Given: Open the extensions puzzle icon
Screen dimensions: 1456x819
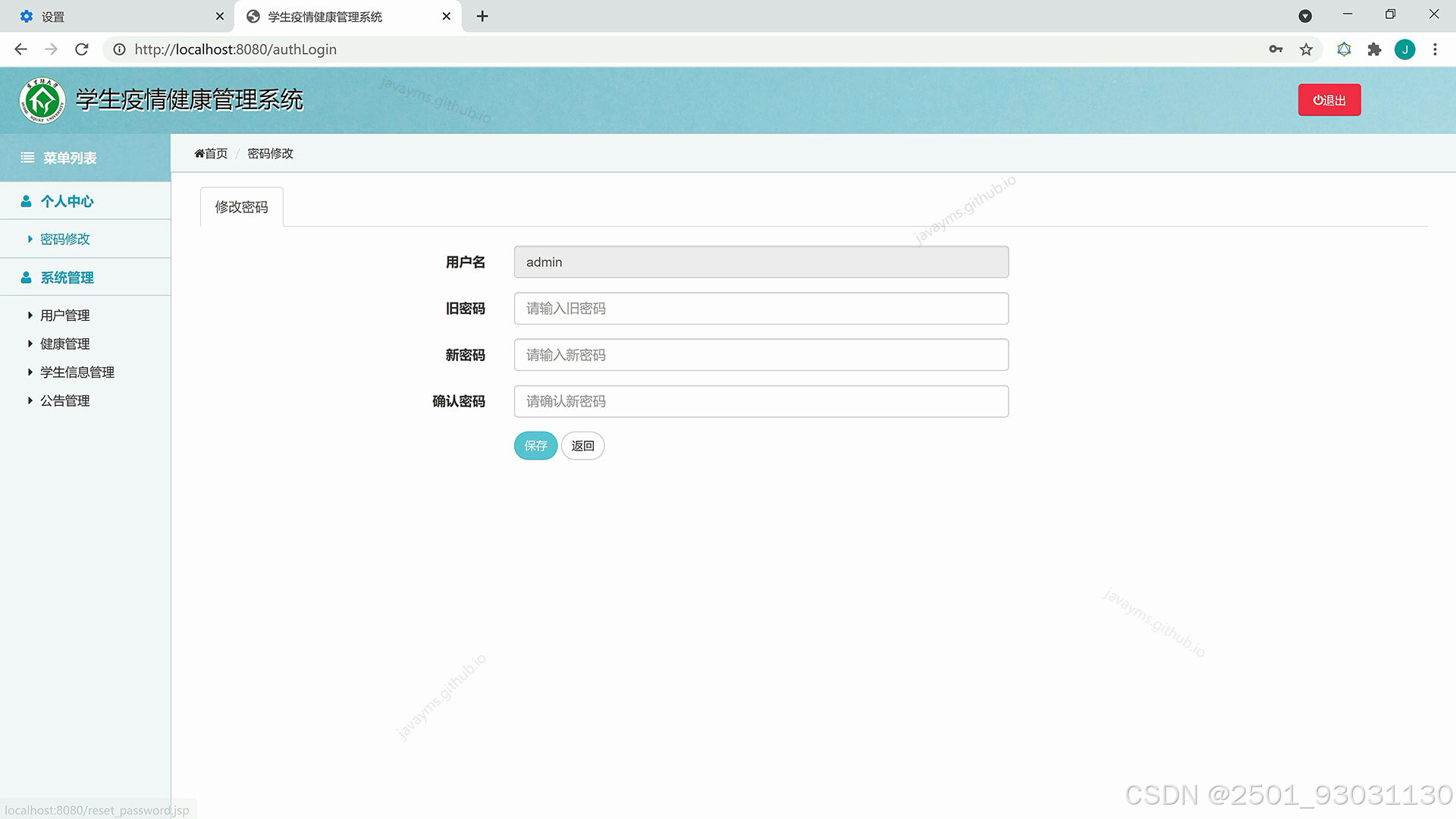Looking at the screenshot, I should pos(1374,49).
